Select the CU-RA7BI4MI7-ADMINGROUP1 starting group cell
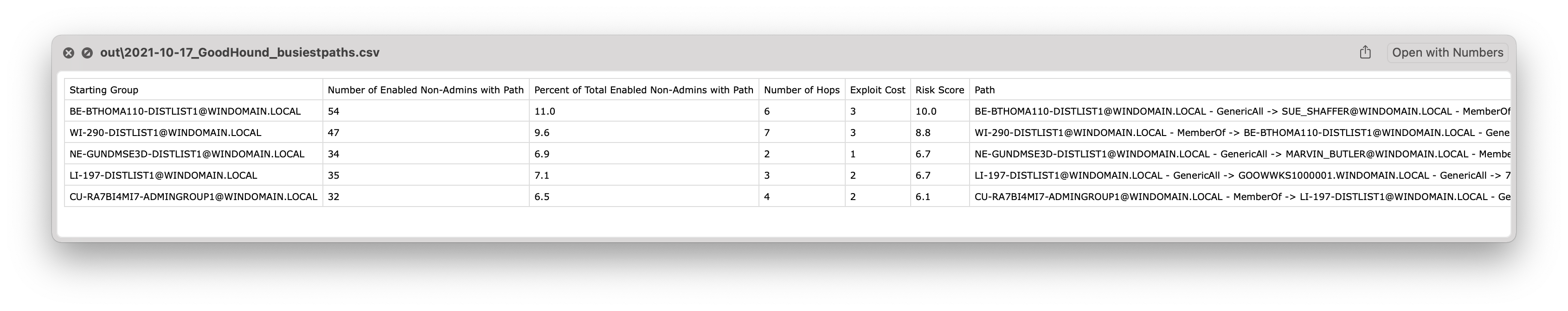1568x311 pixels. click(x=193, y=197)
